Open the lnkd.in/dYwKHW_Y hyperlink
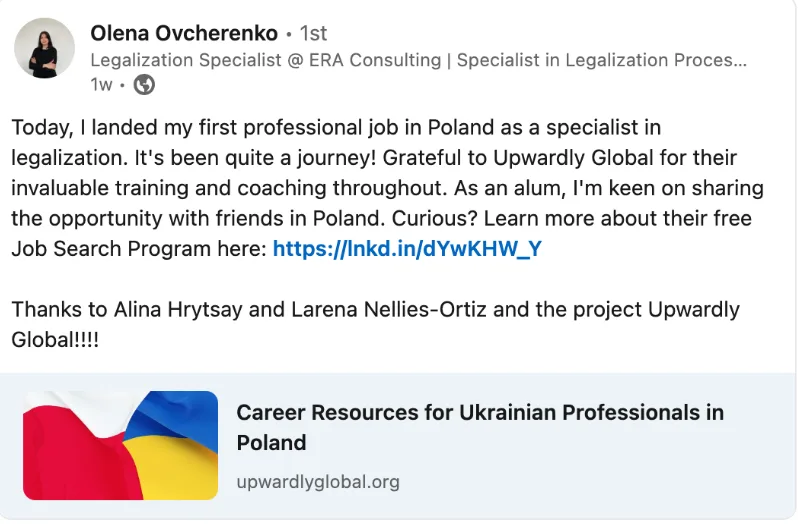This screenshot has width=798, height=524. (x=407, y=249)
